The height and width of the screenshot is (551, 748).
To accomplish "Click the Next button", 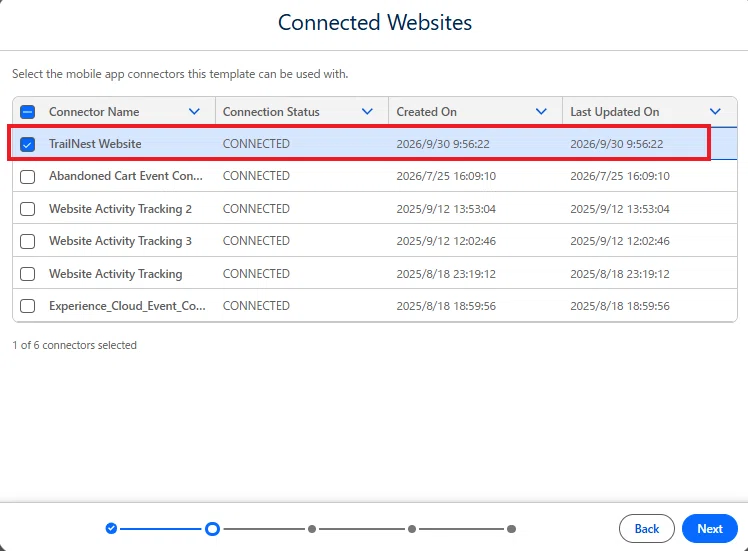I will [710, 529].
